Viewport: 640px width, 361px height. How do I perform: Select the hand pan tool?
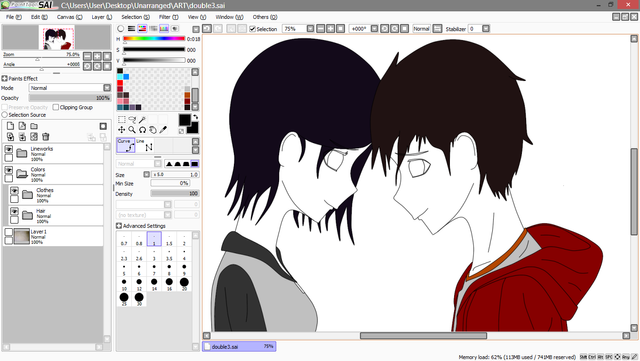click(x=152, y=130)
